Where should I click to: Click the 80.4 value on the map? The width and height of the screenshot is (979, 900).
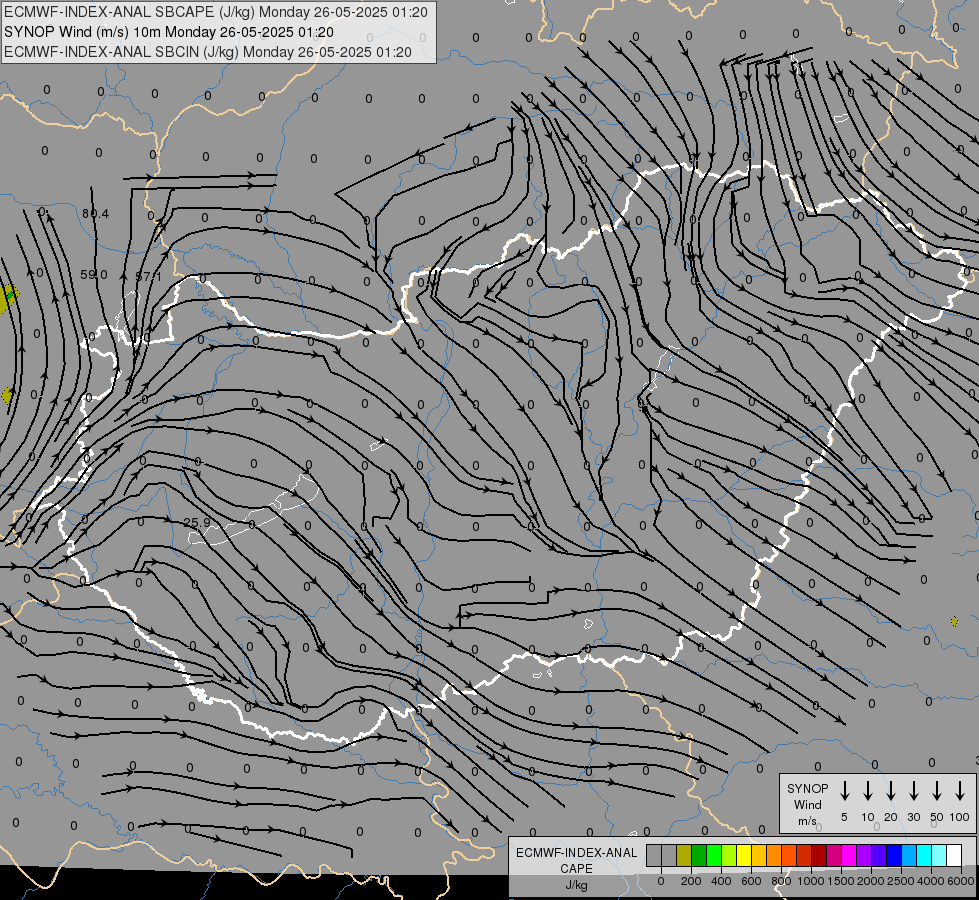pos(96,214)
